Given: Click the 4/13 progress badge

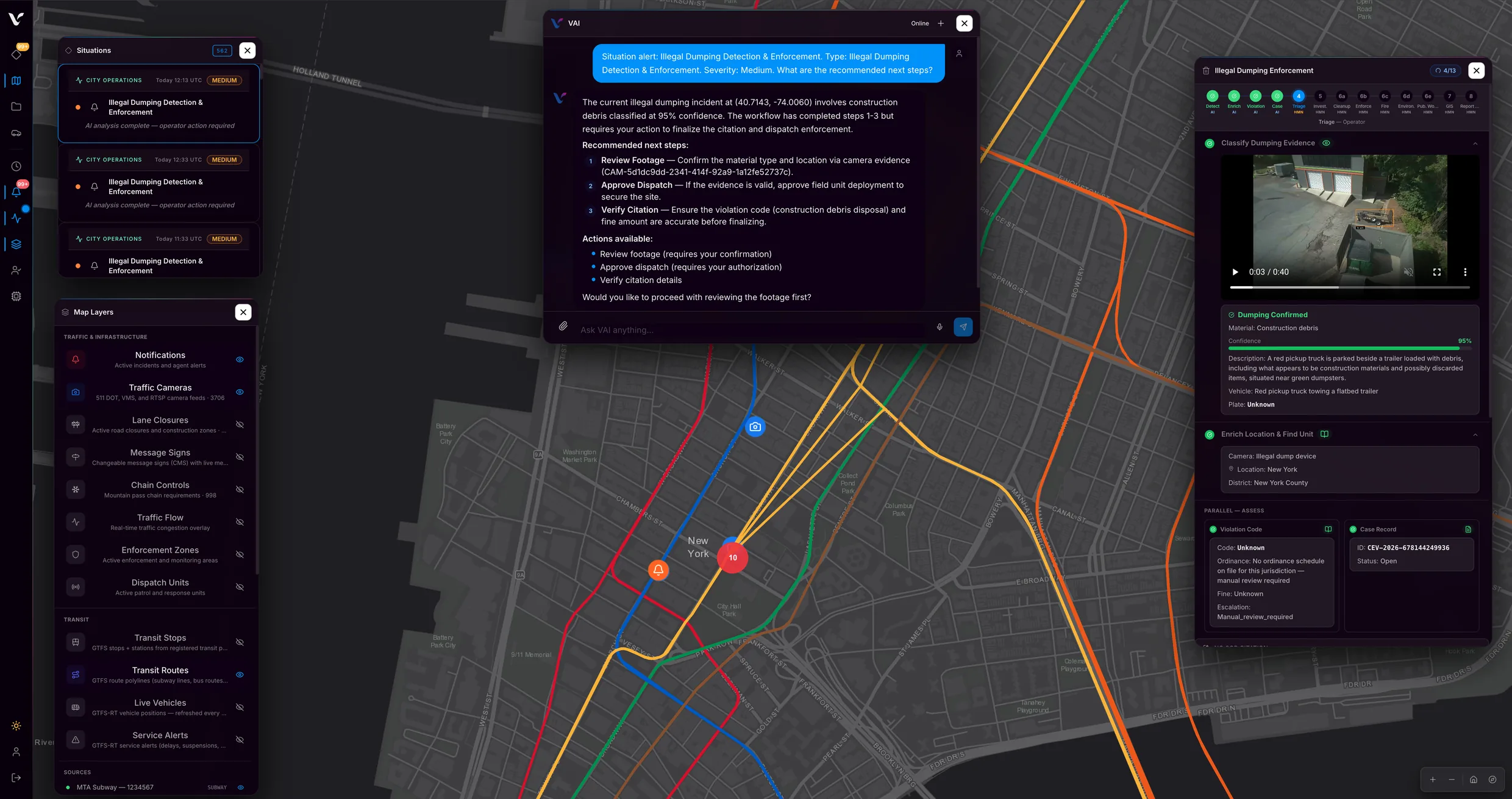Looking at the screenshot, I should coord(1446,71).
